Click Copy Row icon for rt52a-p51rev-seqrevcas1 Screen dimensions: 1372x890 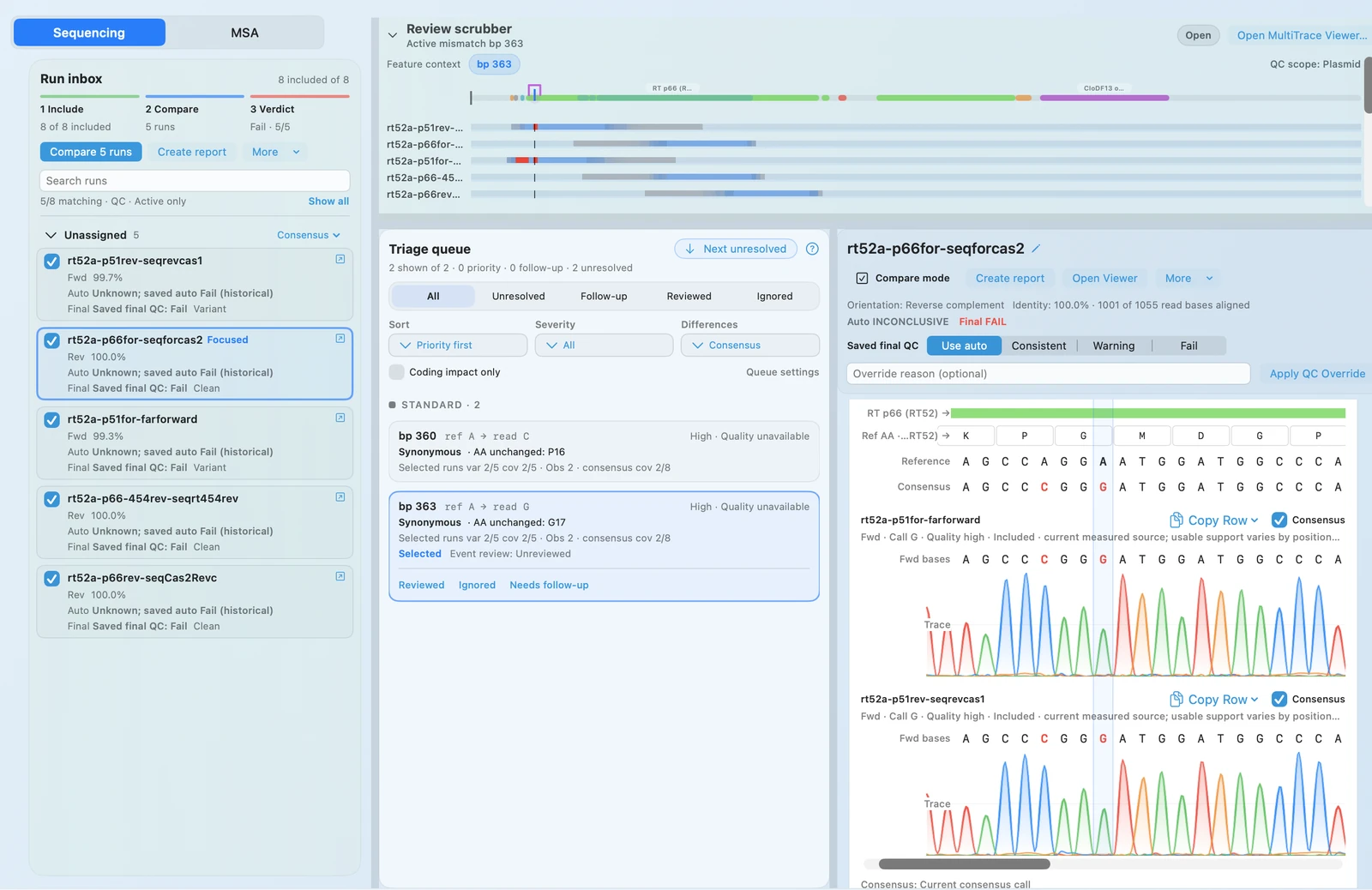point(1176,699)
